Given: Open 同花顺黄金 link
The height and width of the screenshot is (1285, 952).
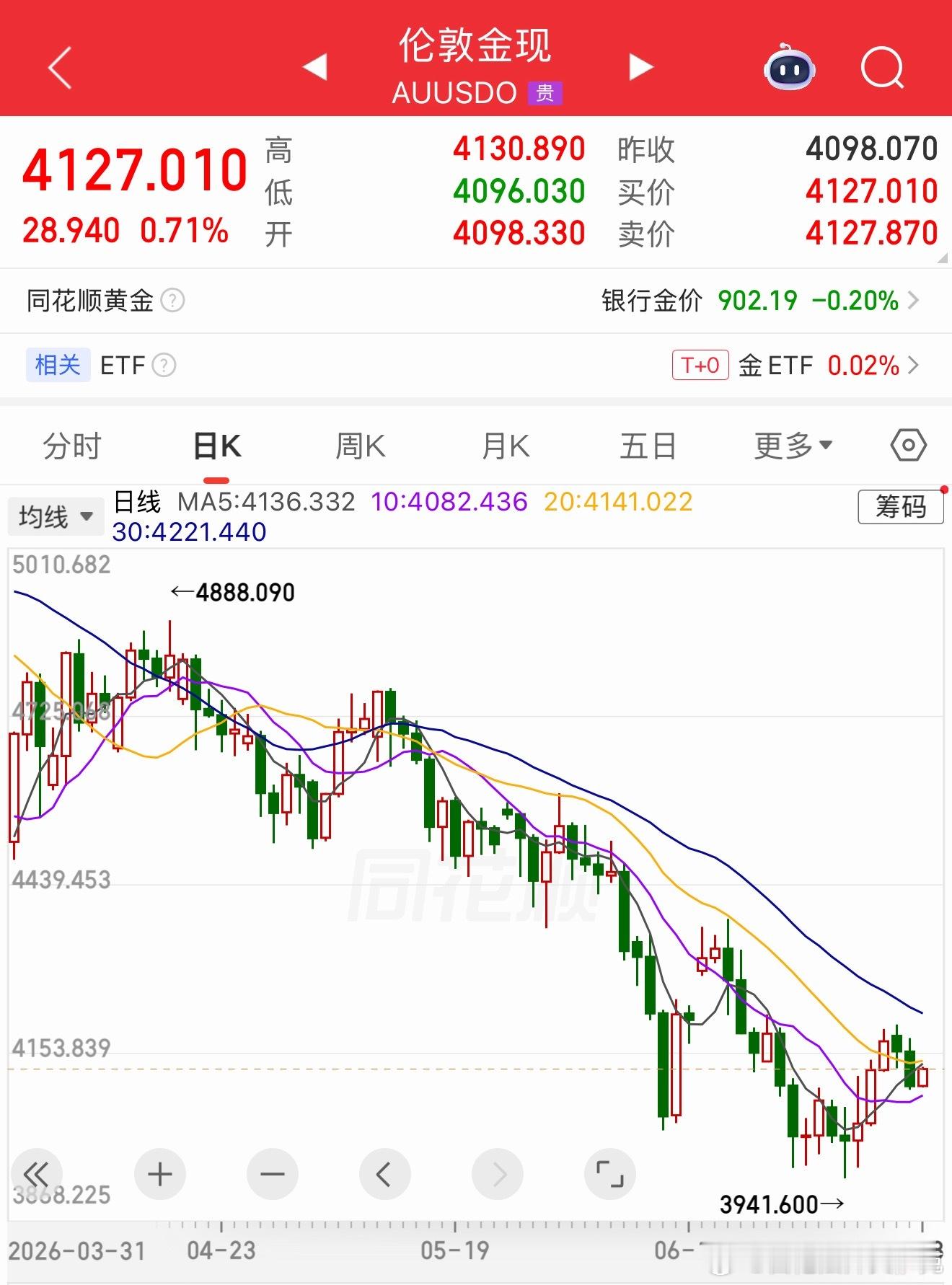Looking at the screenshot, I should tap(90, 300).
